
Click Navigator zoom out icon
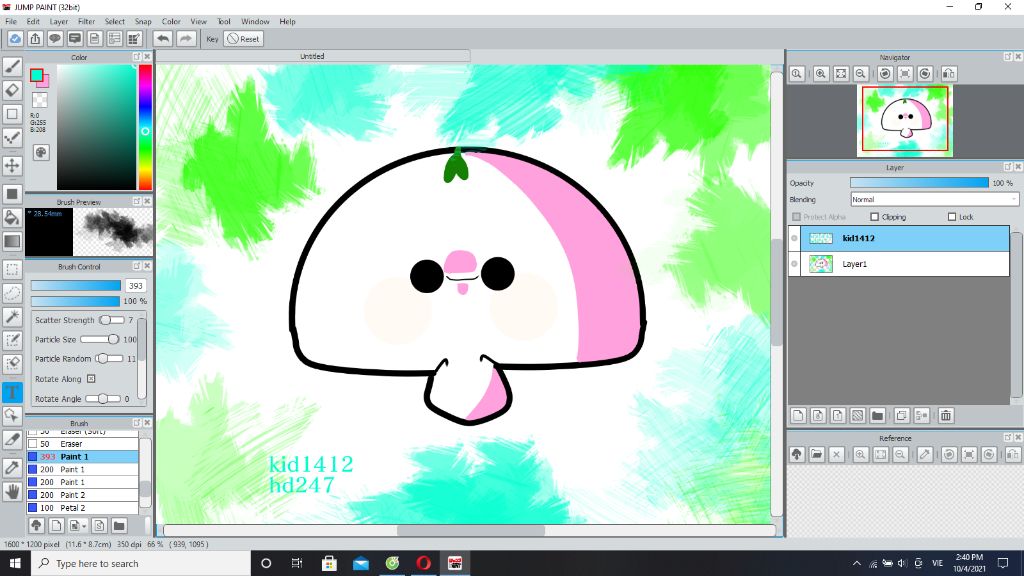point(861,74)
